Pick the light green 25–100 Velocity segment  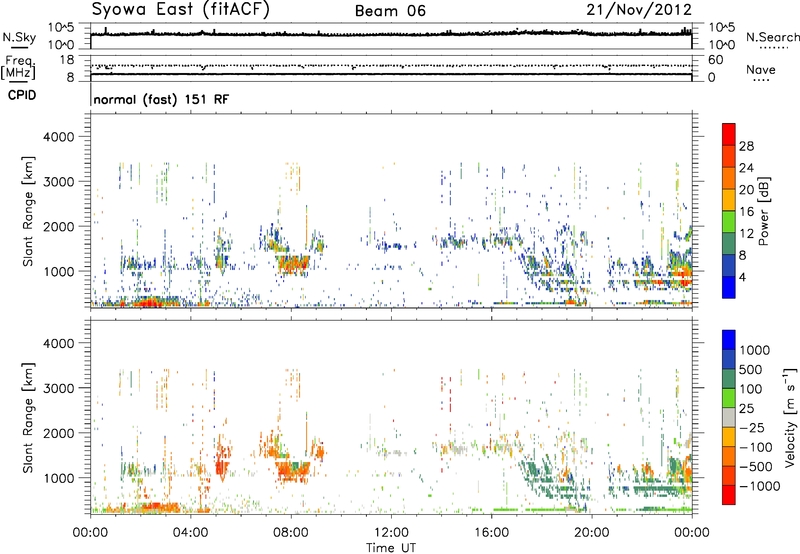[x=729, y=398]
